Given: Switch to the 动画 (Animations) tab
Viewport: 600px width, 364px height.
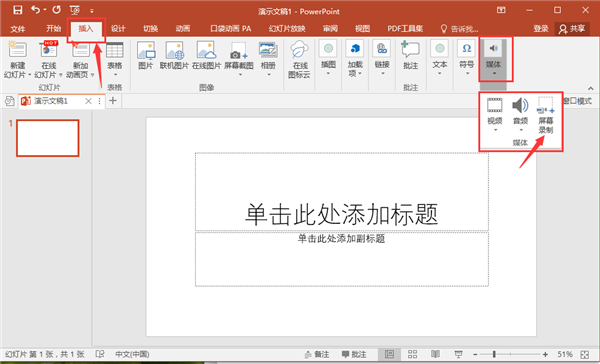Looking at the screenshot, I should (x=183, y=28).
